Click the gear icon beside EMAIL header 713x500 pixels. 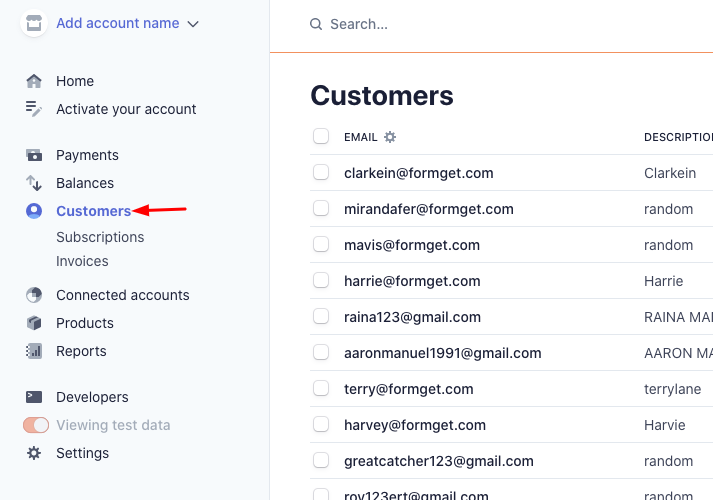point(390,137)
